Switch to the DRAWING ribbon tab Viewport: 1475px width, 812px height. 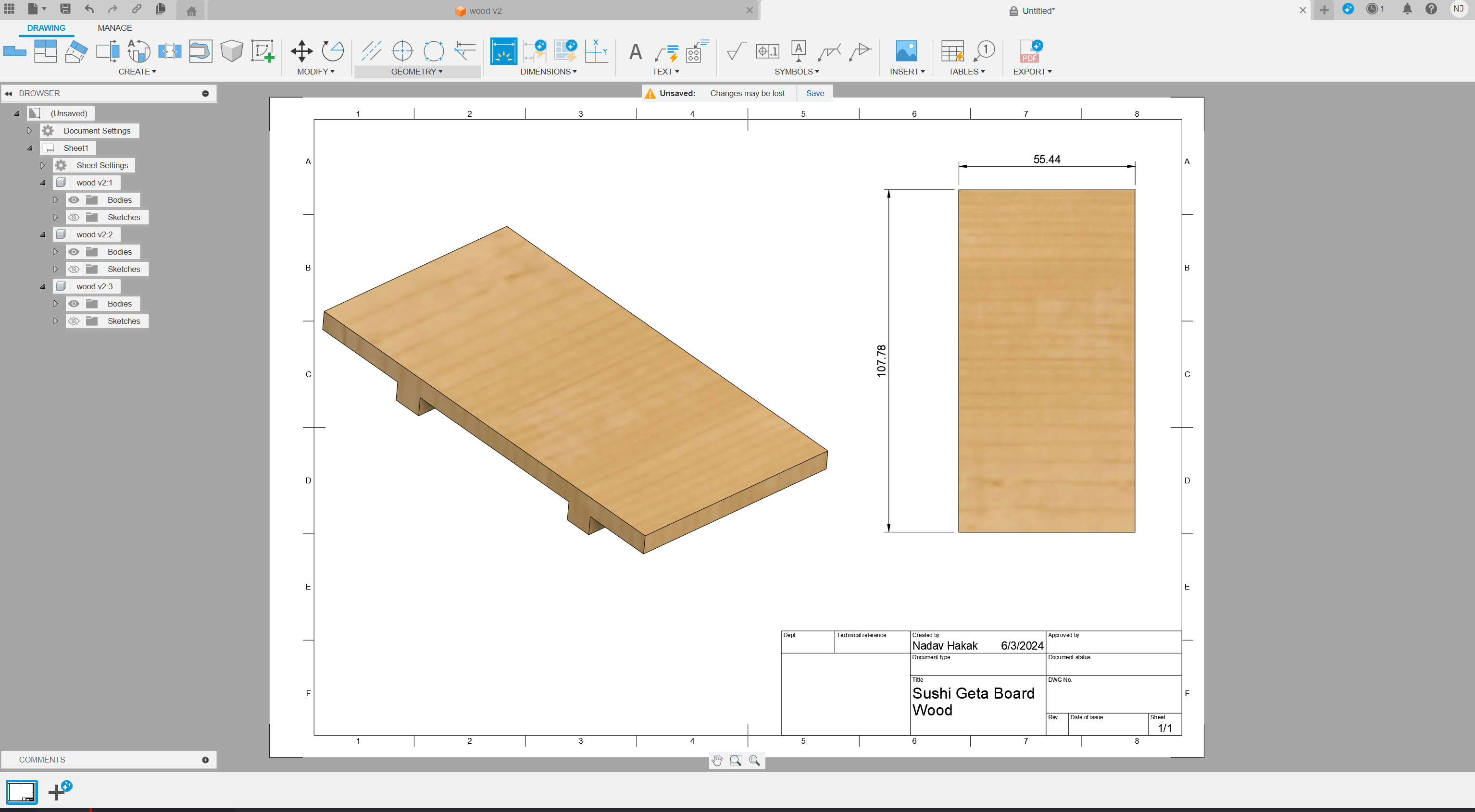pyautogui.click(x=46, y=27)
